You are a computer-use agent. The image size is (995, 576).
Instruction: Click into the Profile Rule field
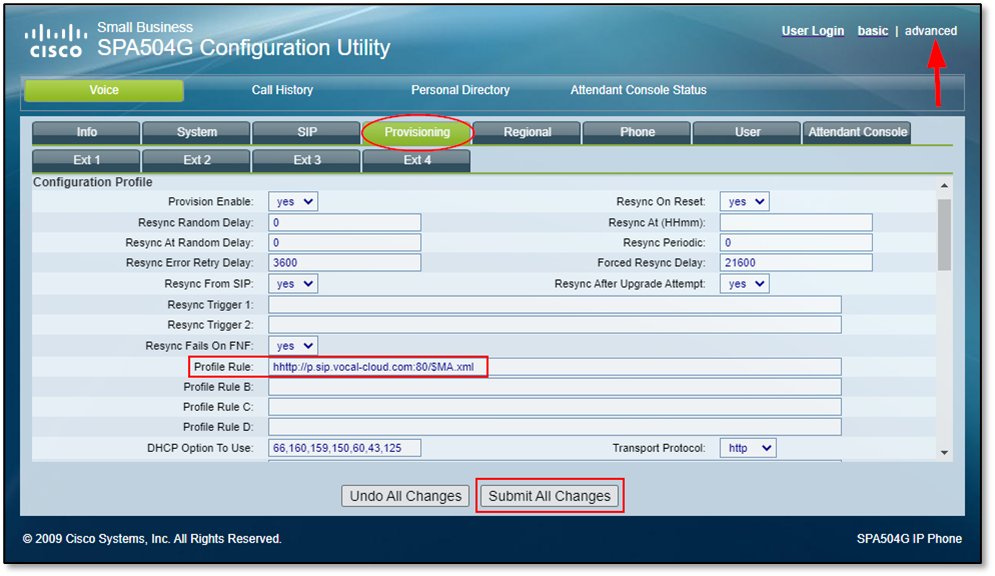point(555,367)
